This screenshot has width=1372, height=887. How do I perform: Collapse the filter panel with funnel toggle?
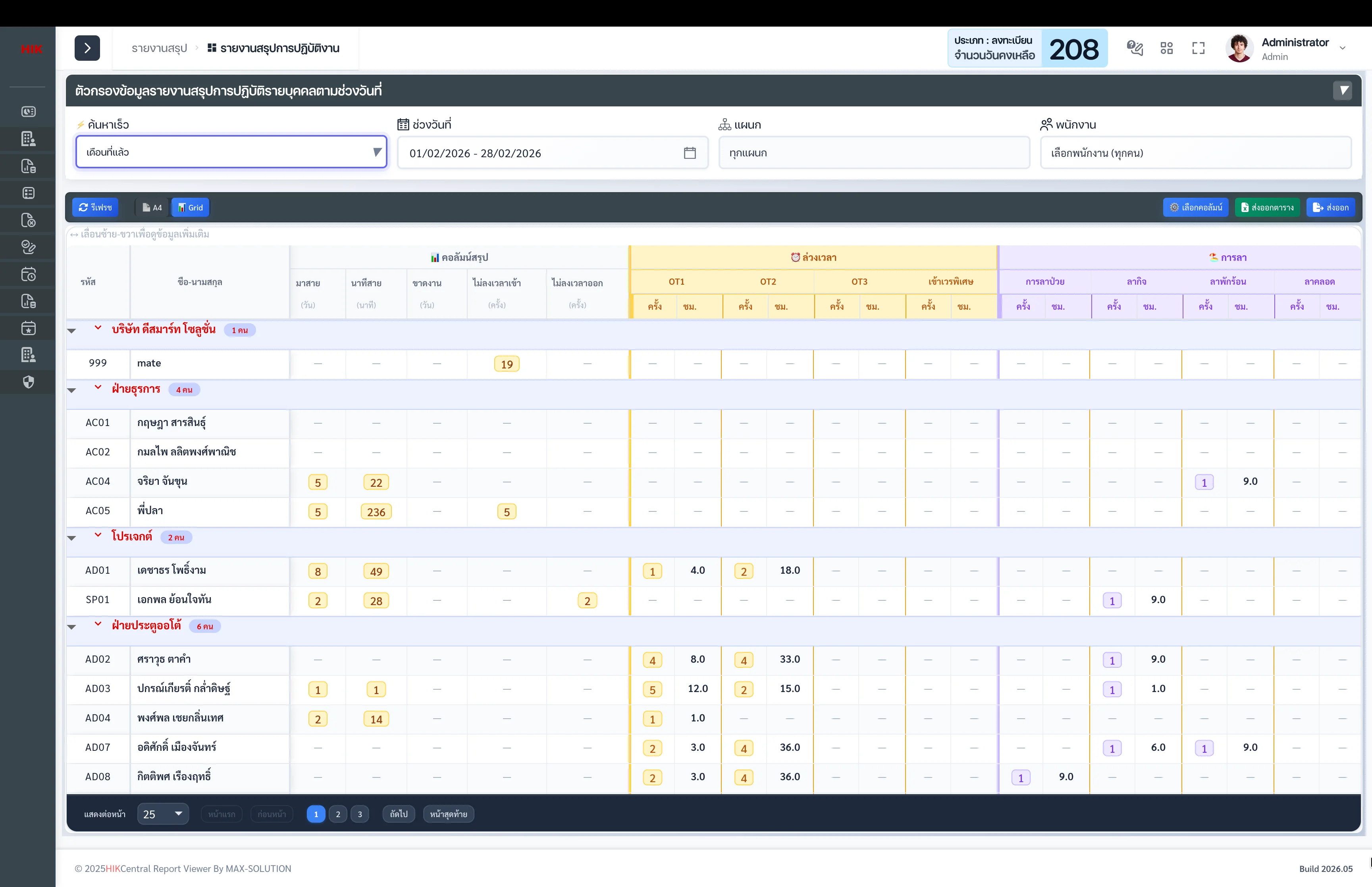[1343, 91]
